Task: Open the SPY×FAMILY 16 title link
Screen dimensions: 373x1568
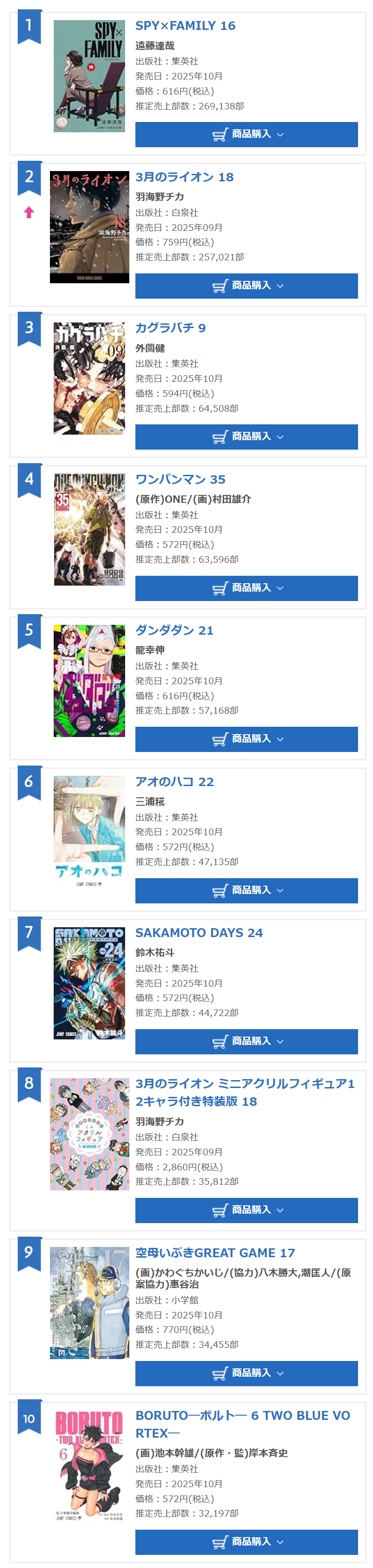Action: pyautogui.click(x=185, y=26)
